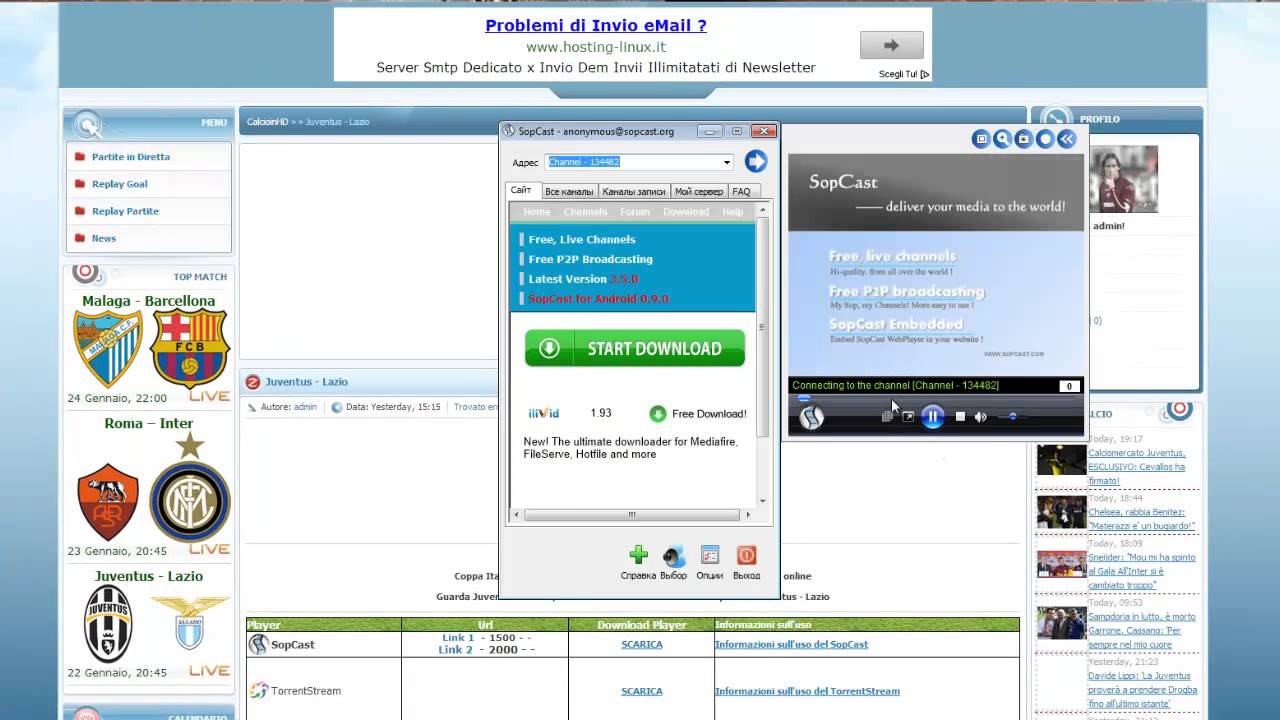The image size is (1280, 720).
Task: Click the Barcelona FCB crest
Action: tap(190, 348)
